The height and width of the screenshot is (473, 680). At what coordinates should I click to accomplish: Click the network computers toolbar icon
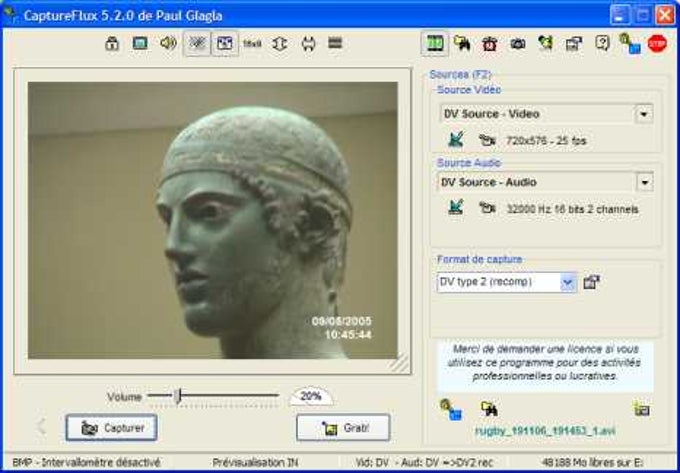coord(630,44)
